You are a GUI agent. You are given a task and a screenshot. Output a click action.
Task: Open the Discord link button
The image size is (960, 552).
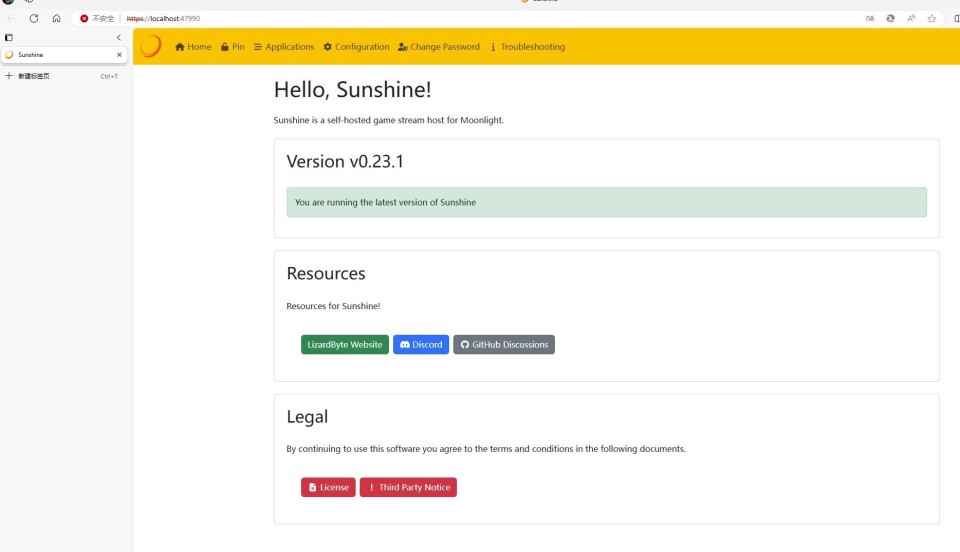420,345
